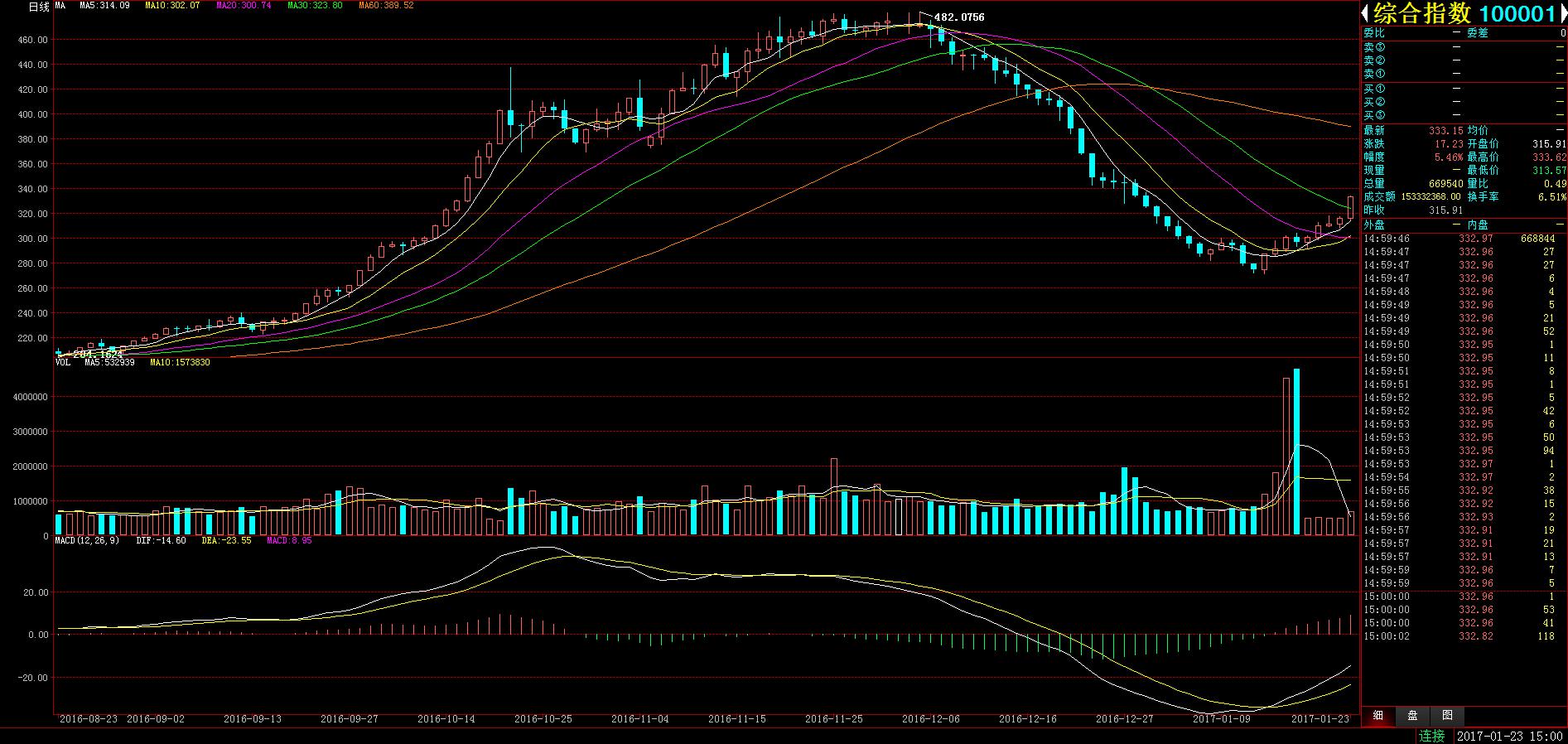Click the 连接 connection status
This screenshot has height=744, width=1568.
1432,736
